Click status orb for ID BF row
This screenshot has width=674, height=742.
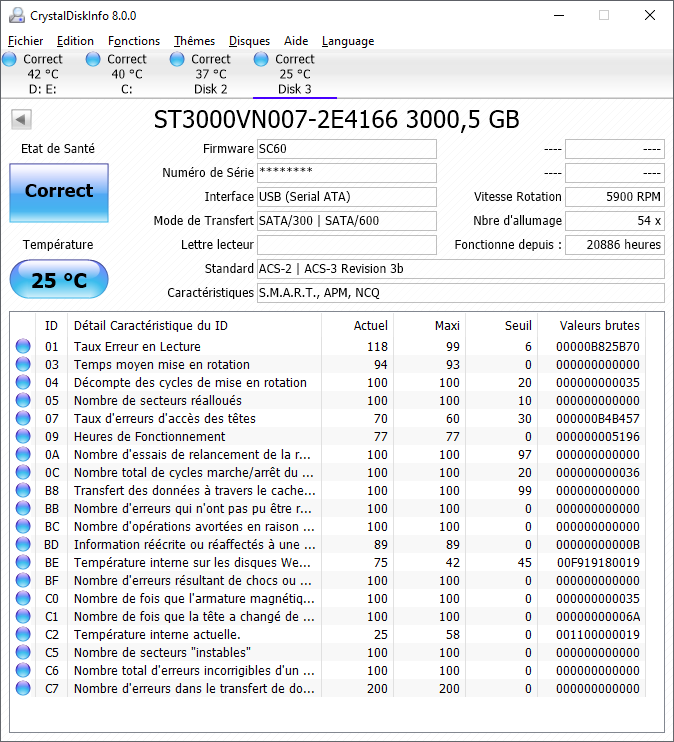click(23, 580)
